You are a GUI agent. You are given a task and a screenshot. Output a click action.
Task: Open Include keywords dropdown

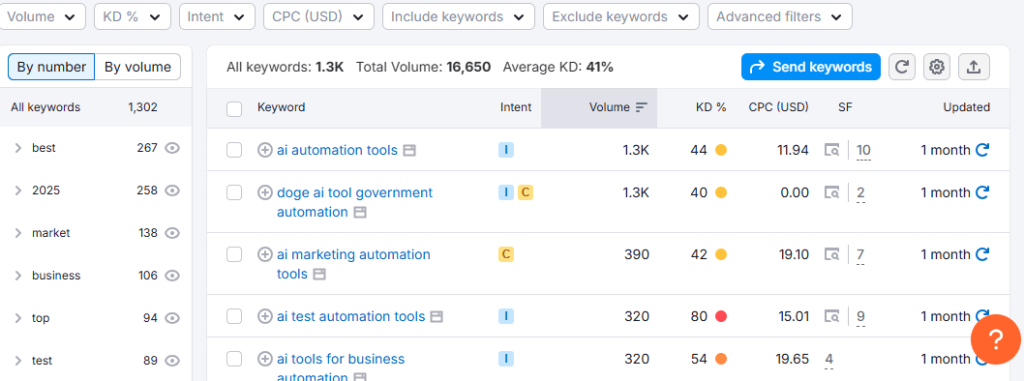pos(458,17)
